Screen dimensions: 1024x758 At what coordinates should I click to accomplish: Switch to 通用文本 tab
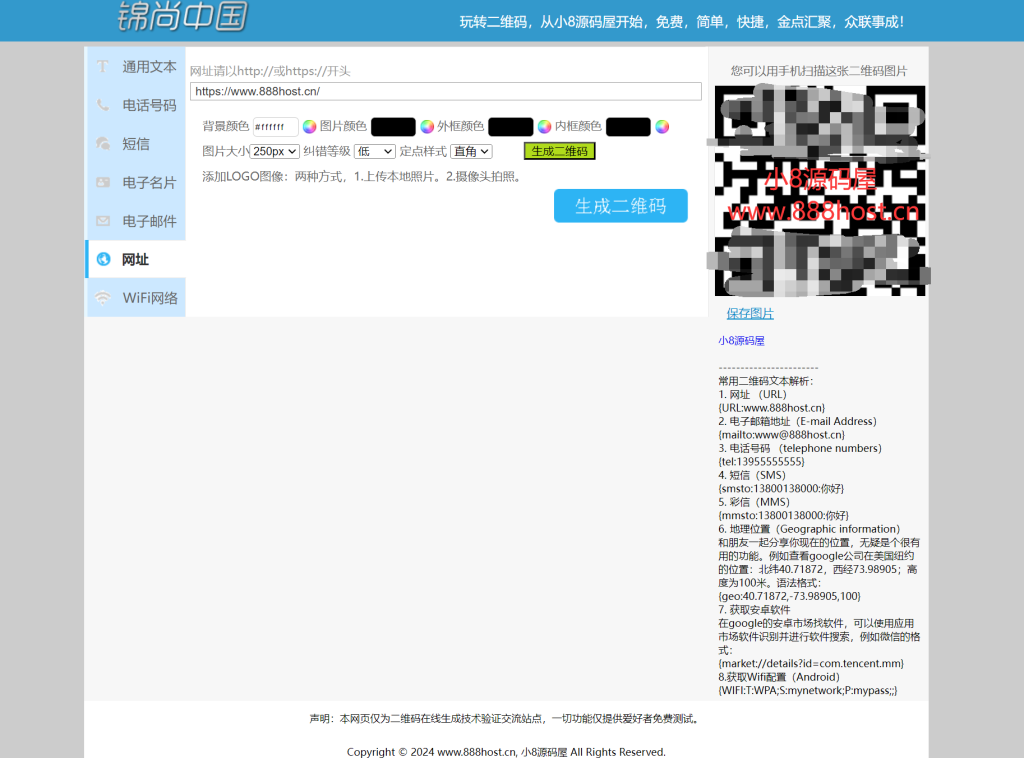pyautogui.click(x=136, y=67)
